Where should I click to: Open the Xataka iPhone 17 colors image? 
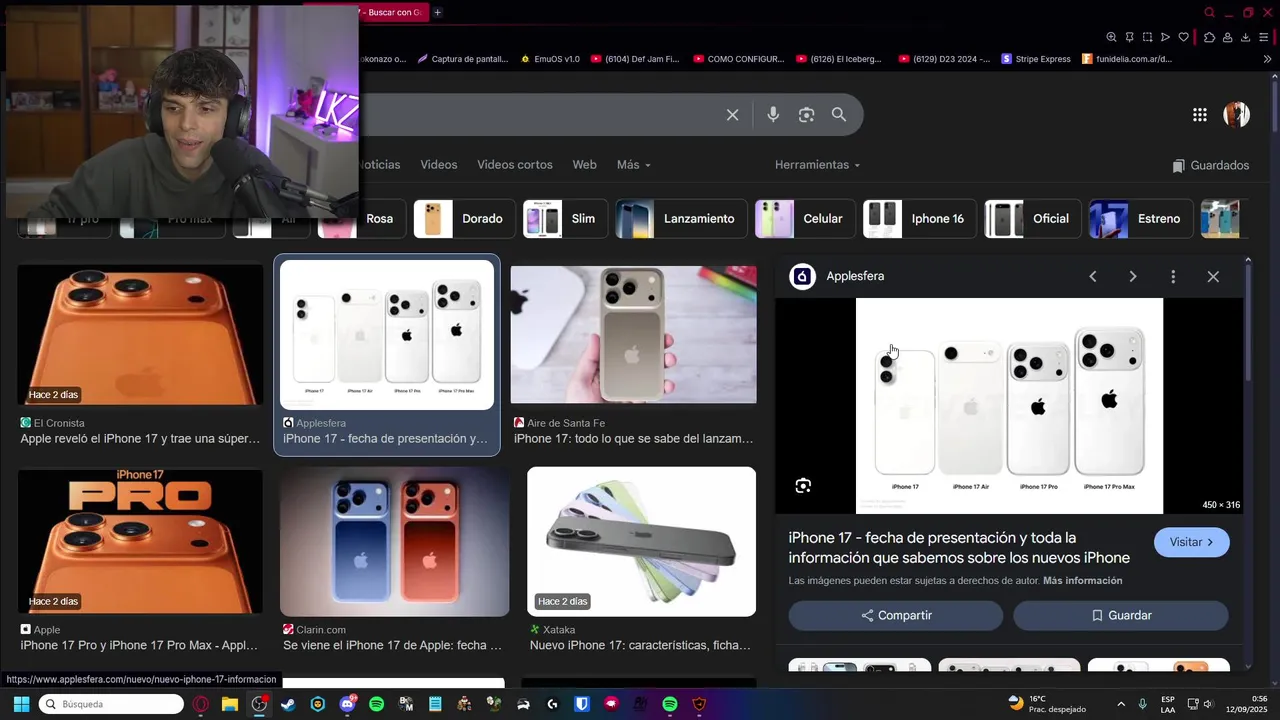tap(641, 542)
